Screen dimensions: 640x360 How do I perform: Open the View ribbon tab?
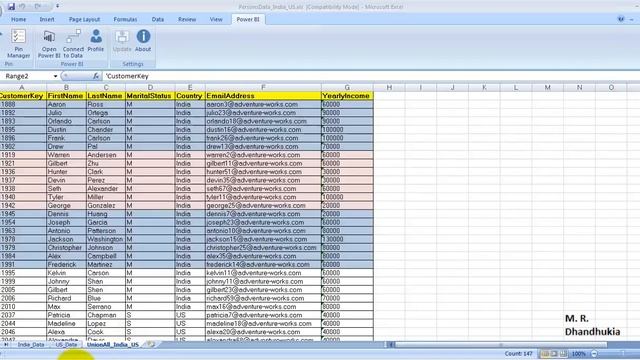coord(216,19)
